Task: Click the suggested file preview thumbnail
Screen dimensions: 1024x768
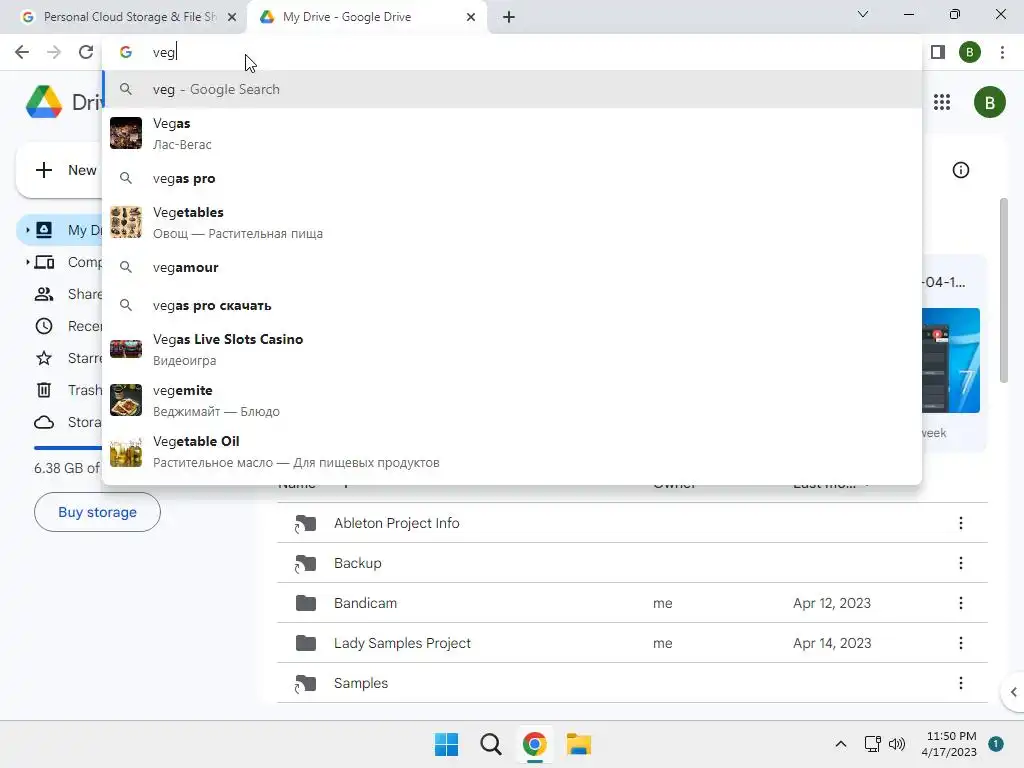Action: (x=951, y=360)
